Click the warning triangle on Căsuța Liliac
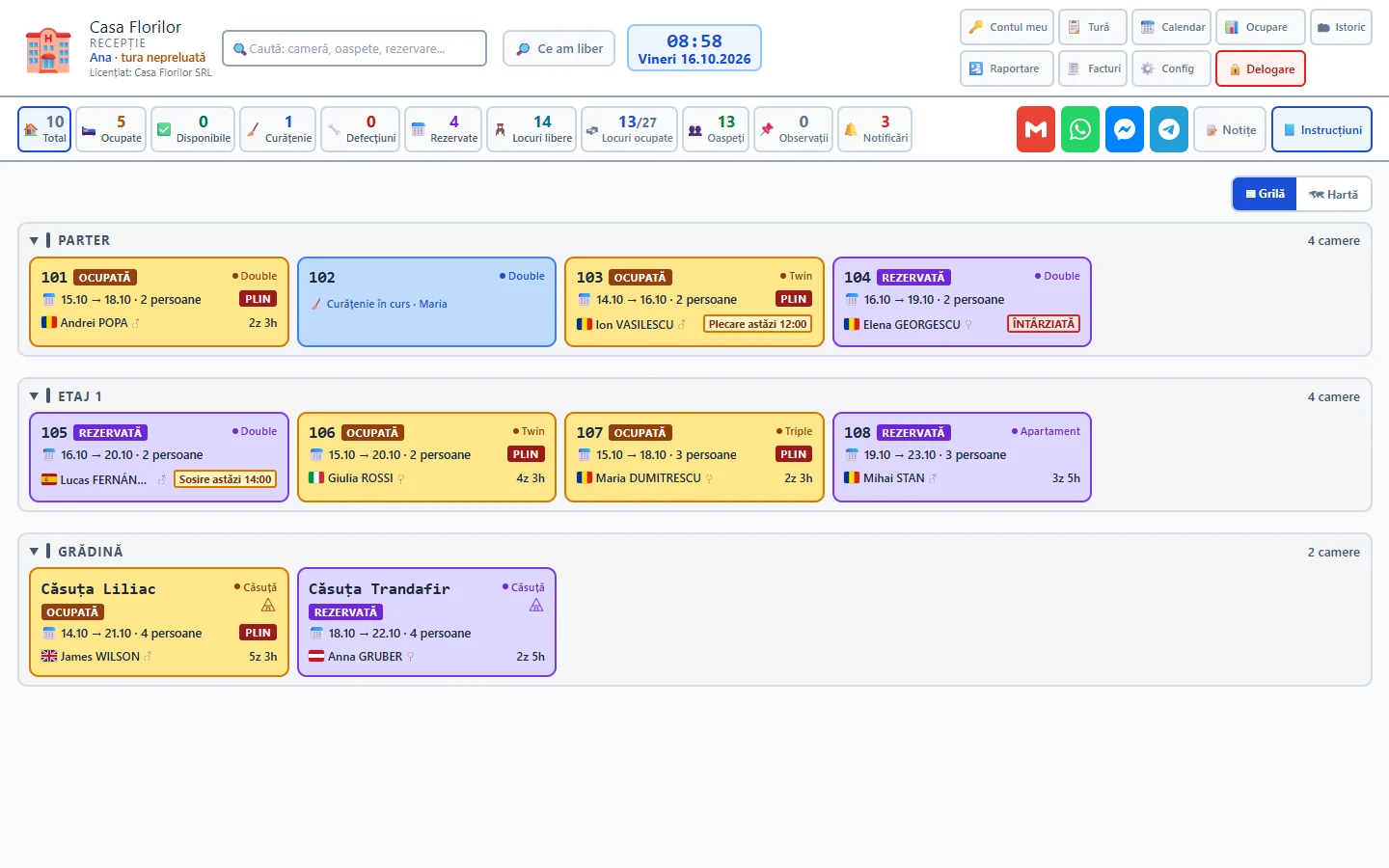The image size is (1389, 868). (x=268, y=606)
